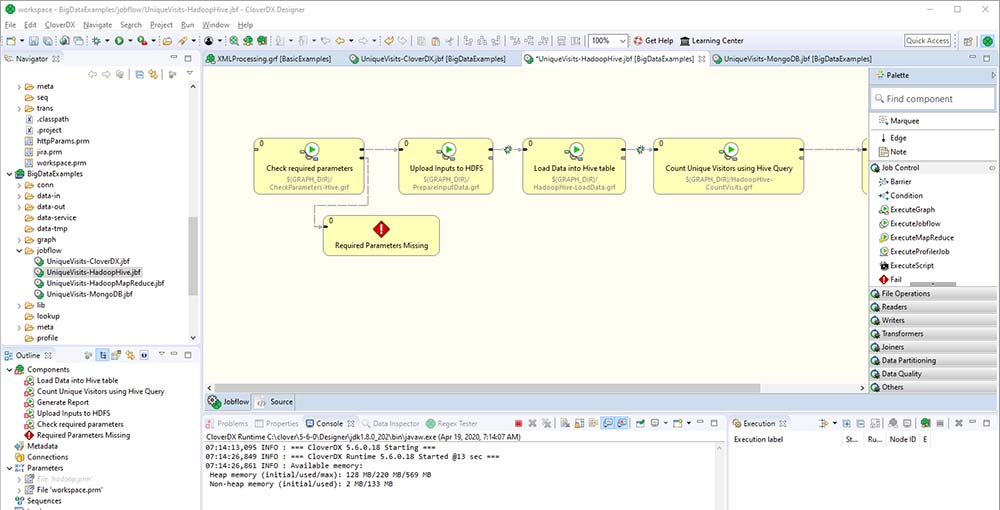Switch to the Source tab below canvas
This screenshot has height=510, width=1000.
pos(275,402)
